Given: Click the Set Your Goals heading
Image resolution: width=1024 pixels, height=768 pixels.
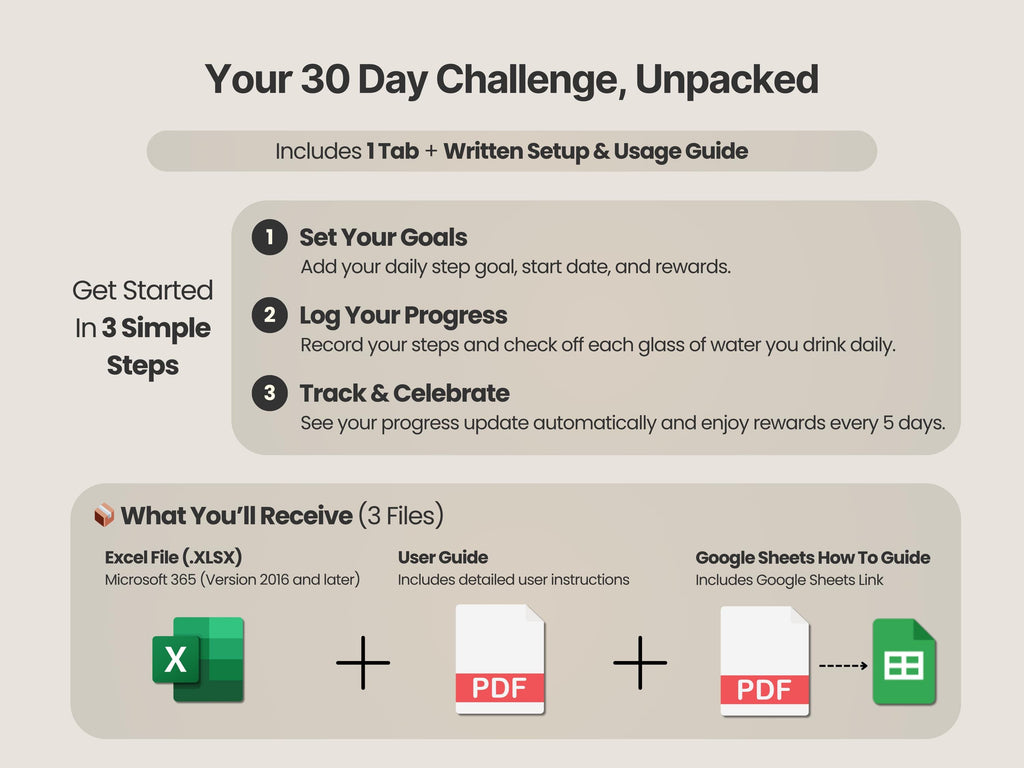Looking at the screenshot, I should pos(383,238).
